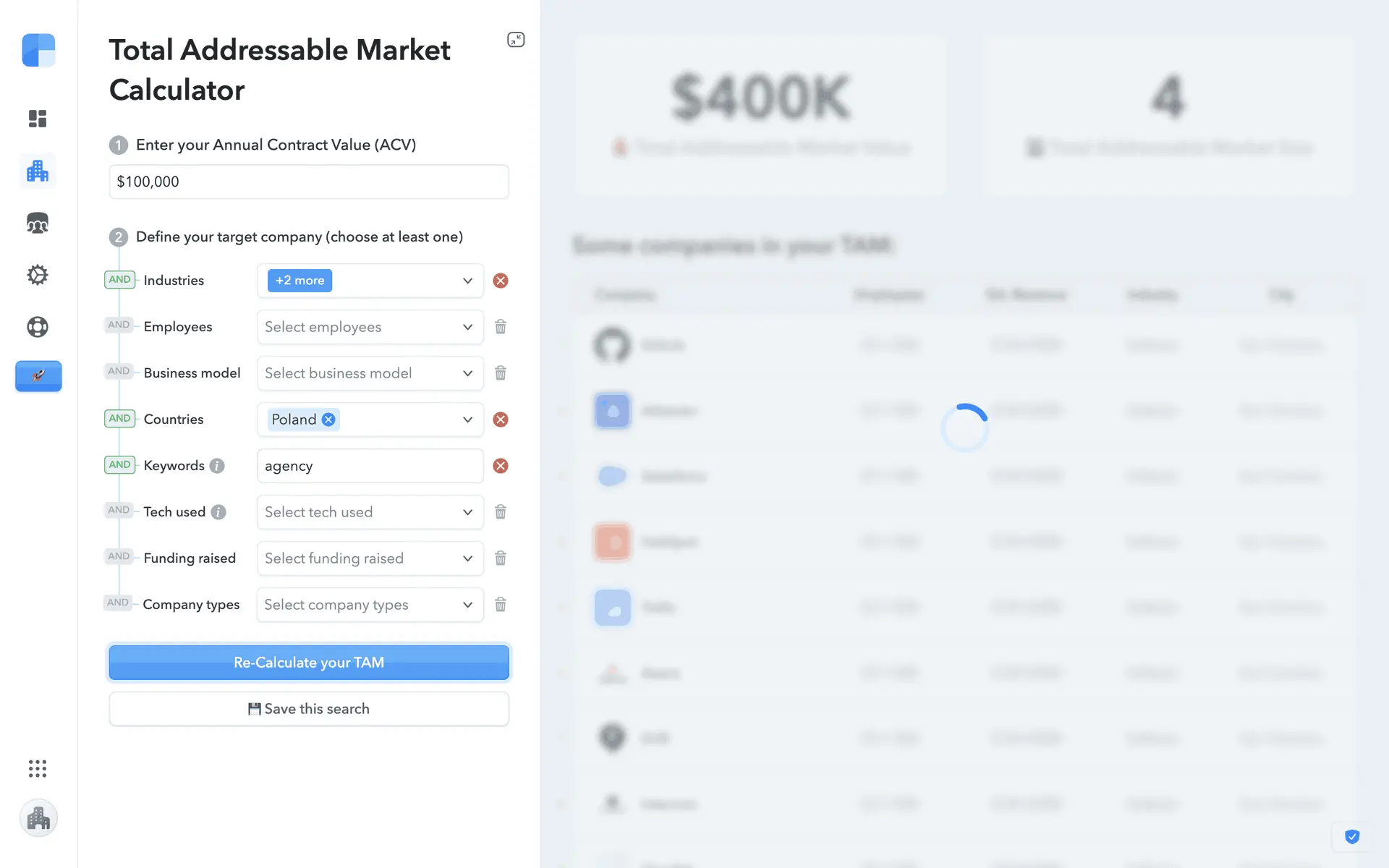Clear the Keywords filter with red X
1389x868 pixels.
coord(501,466)
